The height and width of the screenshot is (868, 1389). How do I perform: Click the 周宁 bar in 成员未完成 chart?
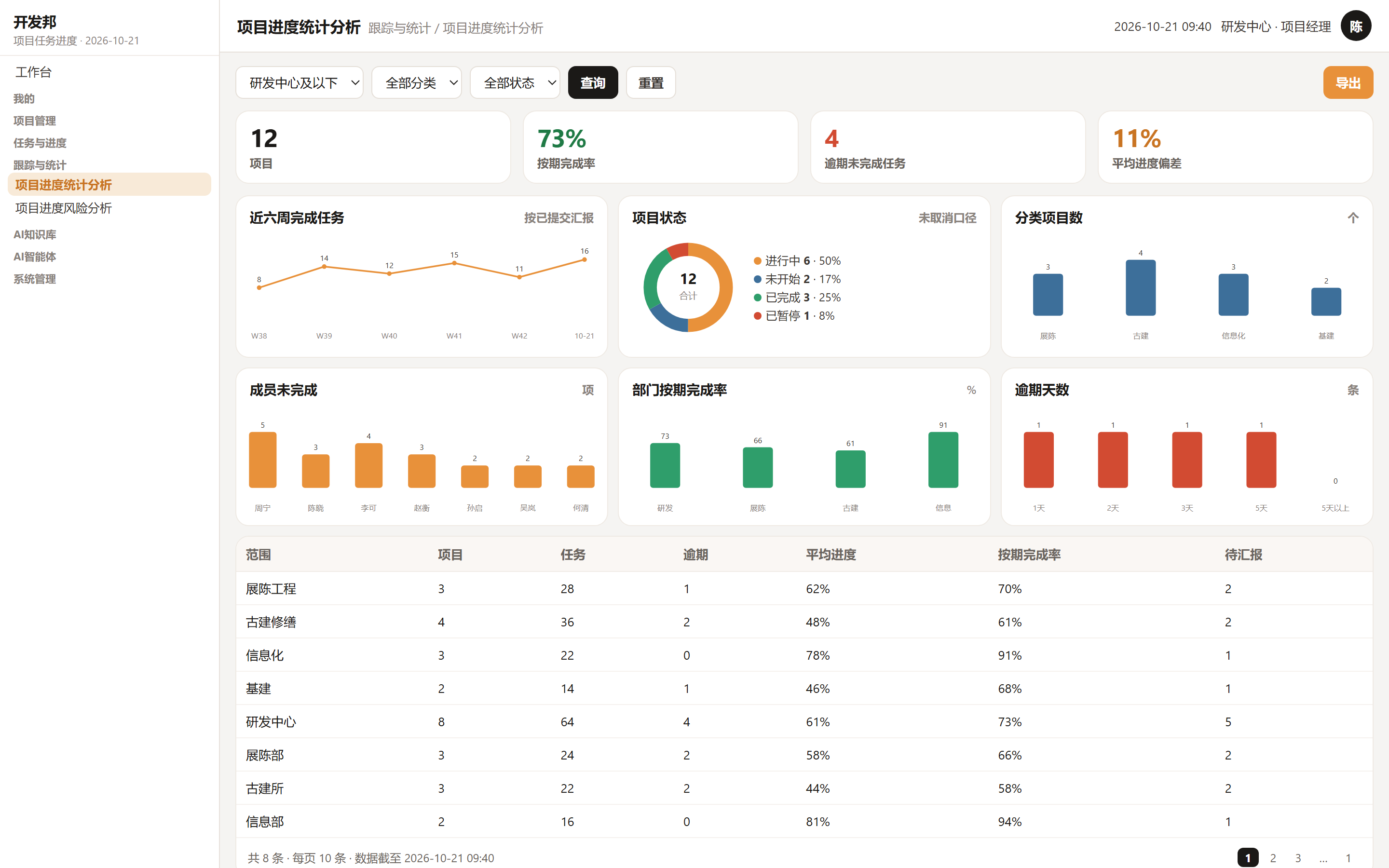point(262,460)
